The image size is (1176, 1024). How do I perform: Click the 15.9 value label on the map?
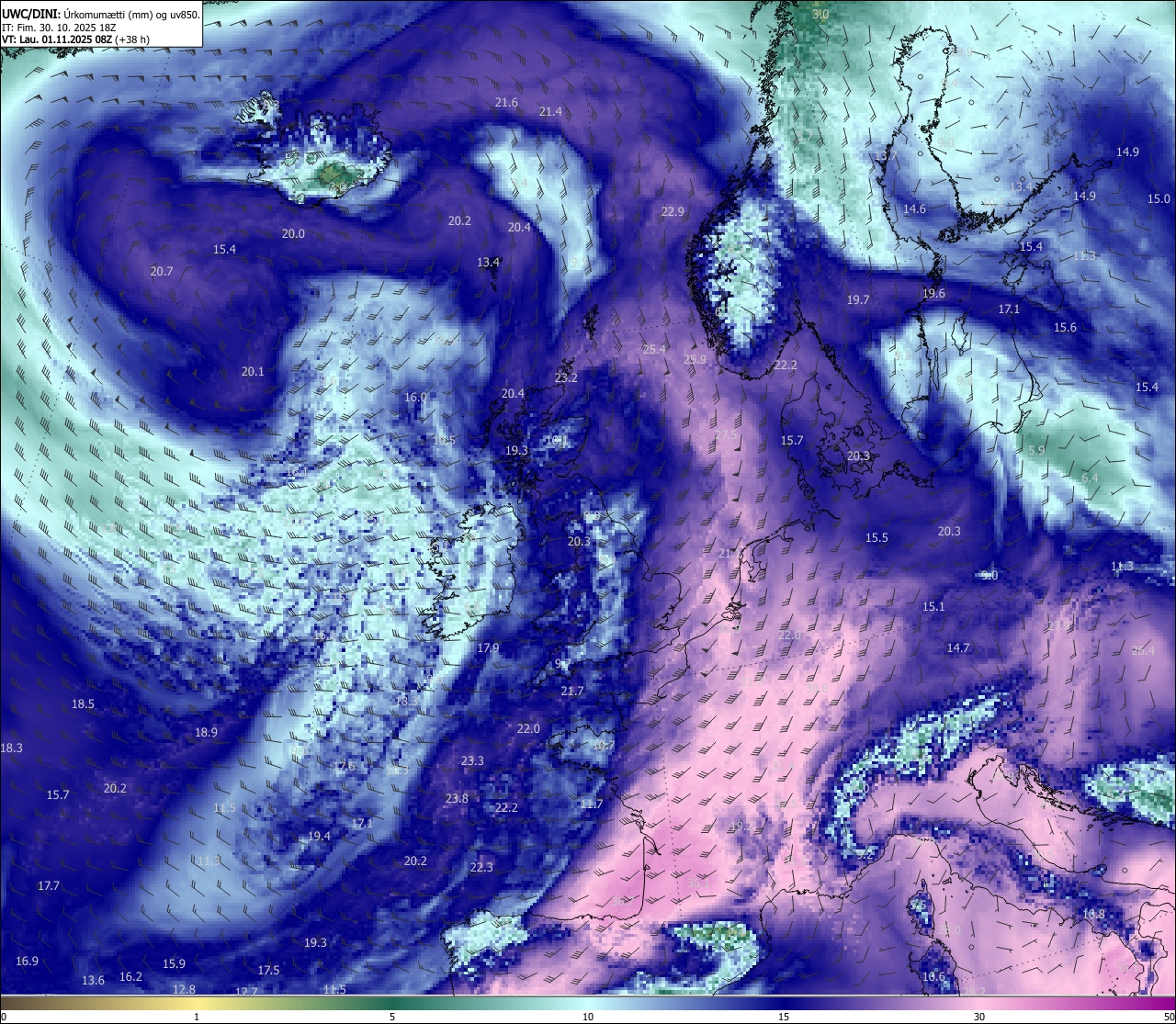click(x=174, y=964)
